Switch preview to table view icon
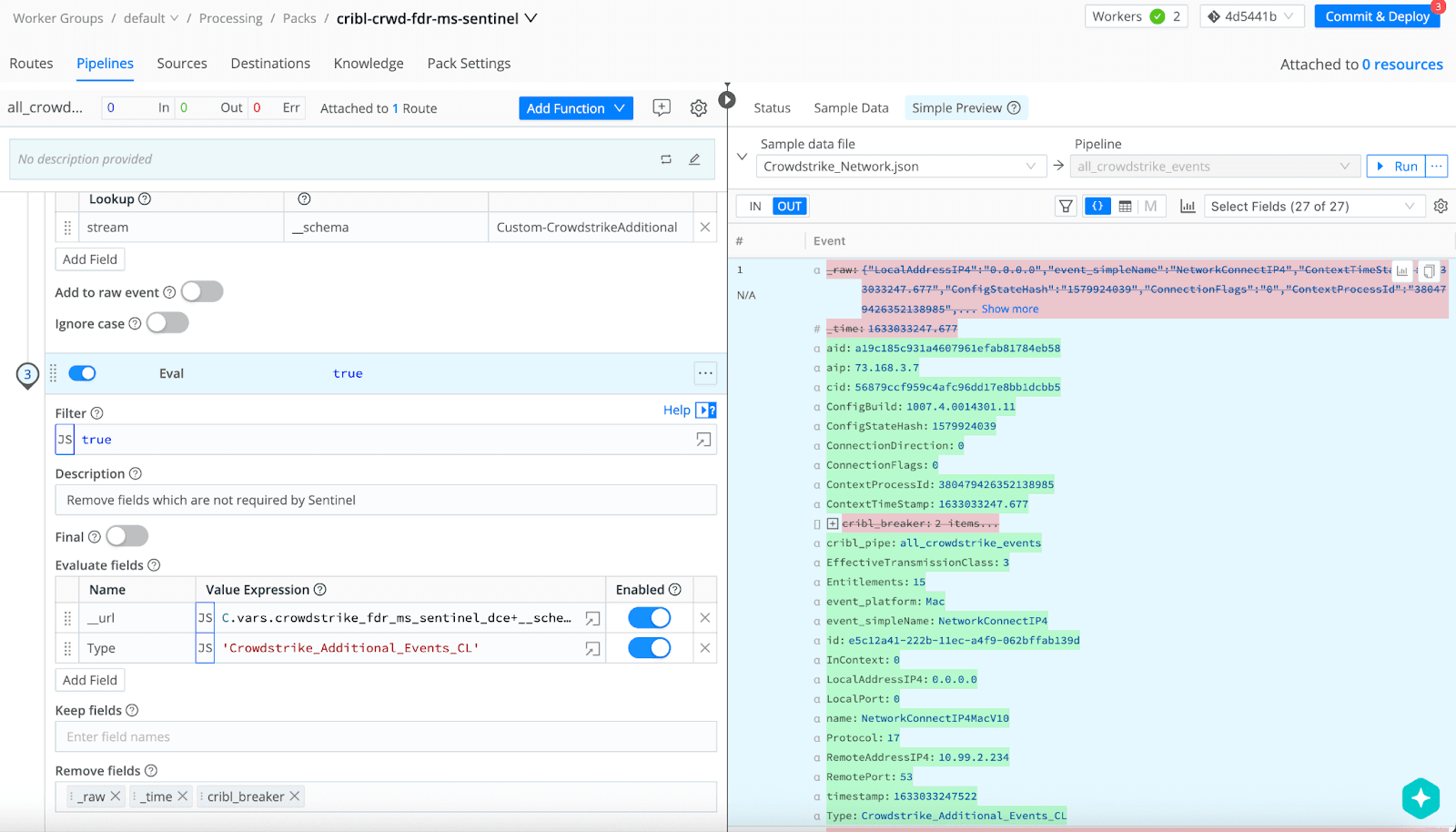The height and width of the screenshot is (832, 1456). (1125, 207)
